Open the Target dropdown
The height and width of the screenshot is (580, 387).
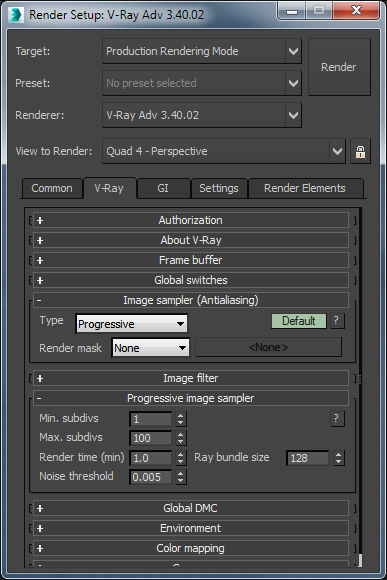tap(202, 51)
